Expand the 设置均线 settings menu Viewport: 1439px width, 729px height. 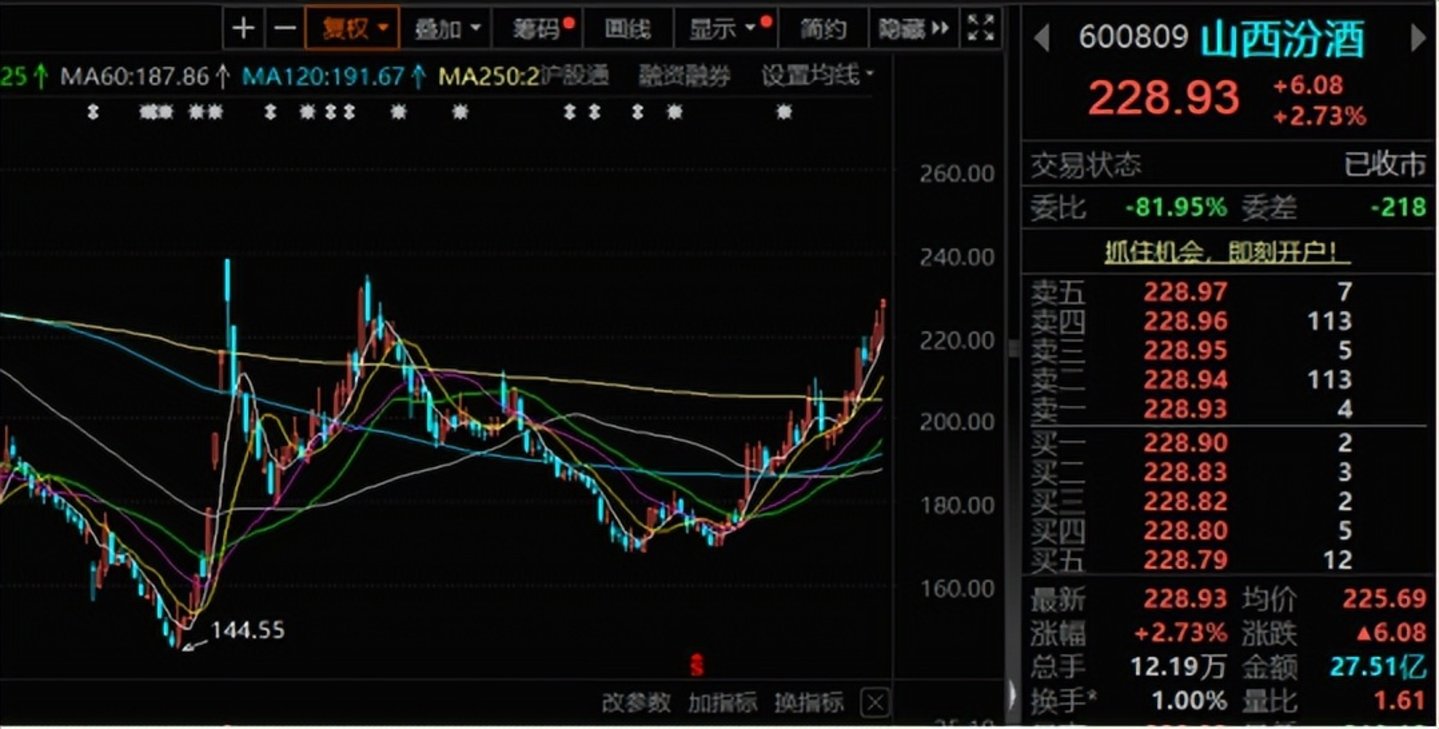click(x=817, y=75)
